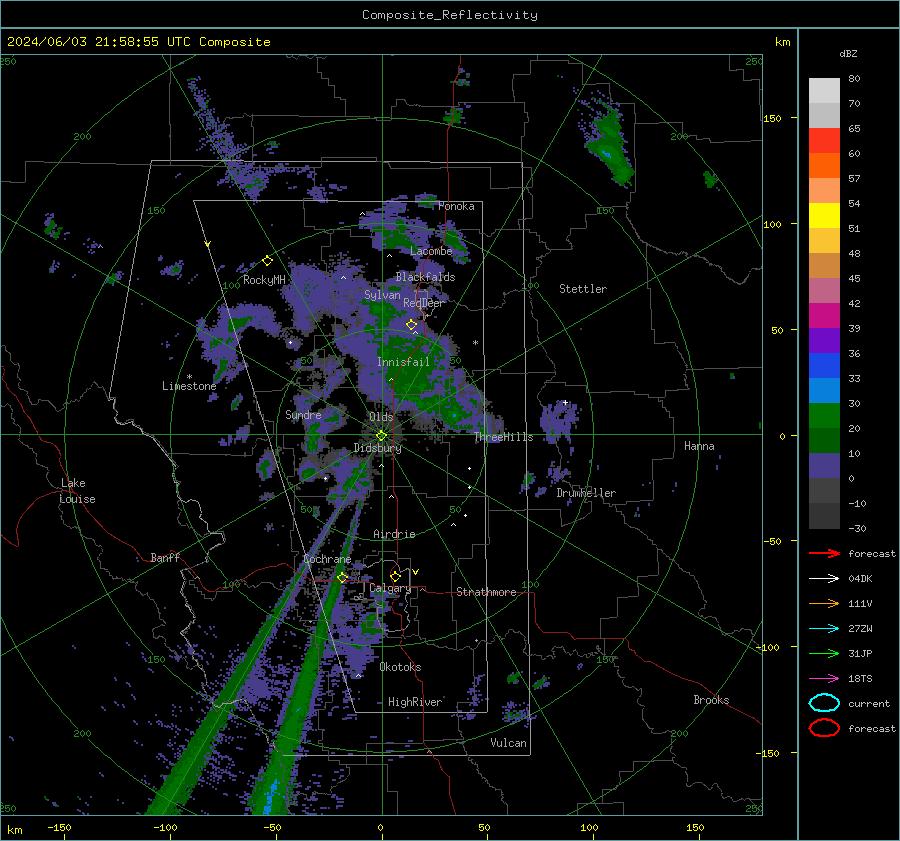Click the Lacombe town label

coord(431,251)
